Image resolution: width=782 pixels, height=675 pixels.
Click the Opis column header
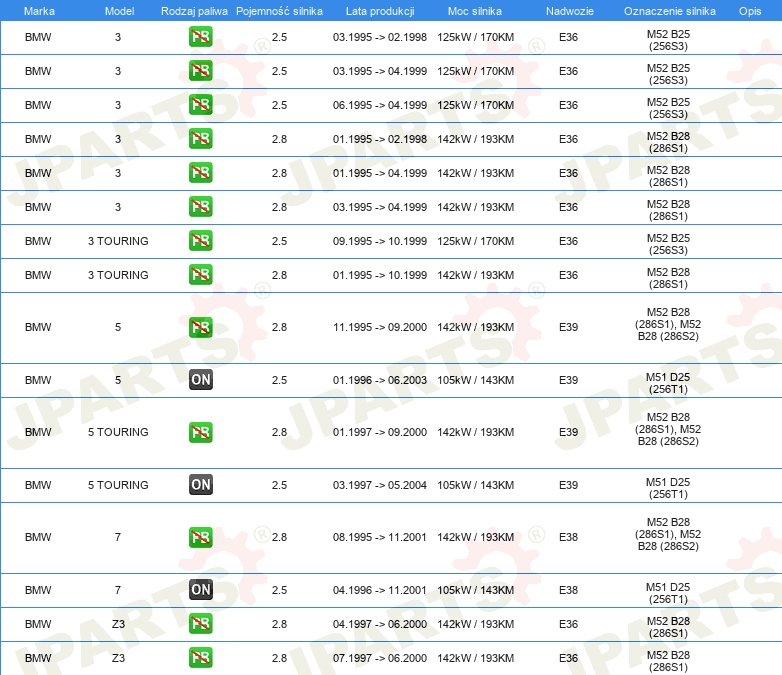pos(750,11)
